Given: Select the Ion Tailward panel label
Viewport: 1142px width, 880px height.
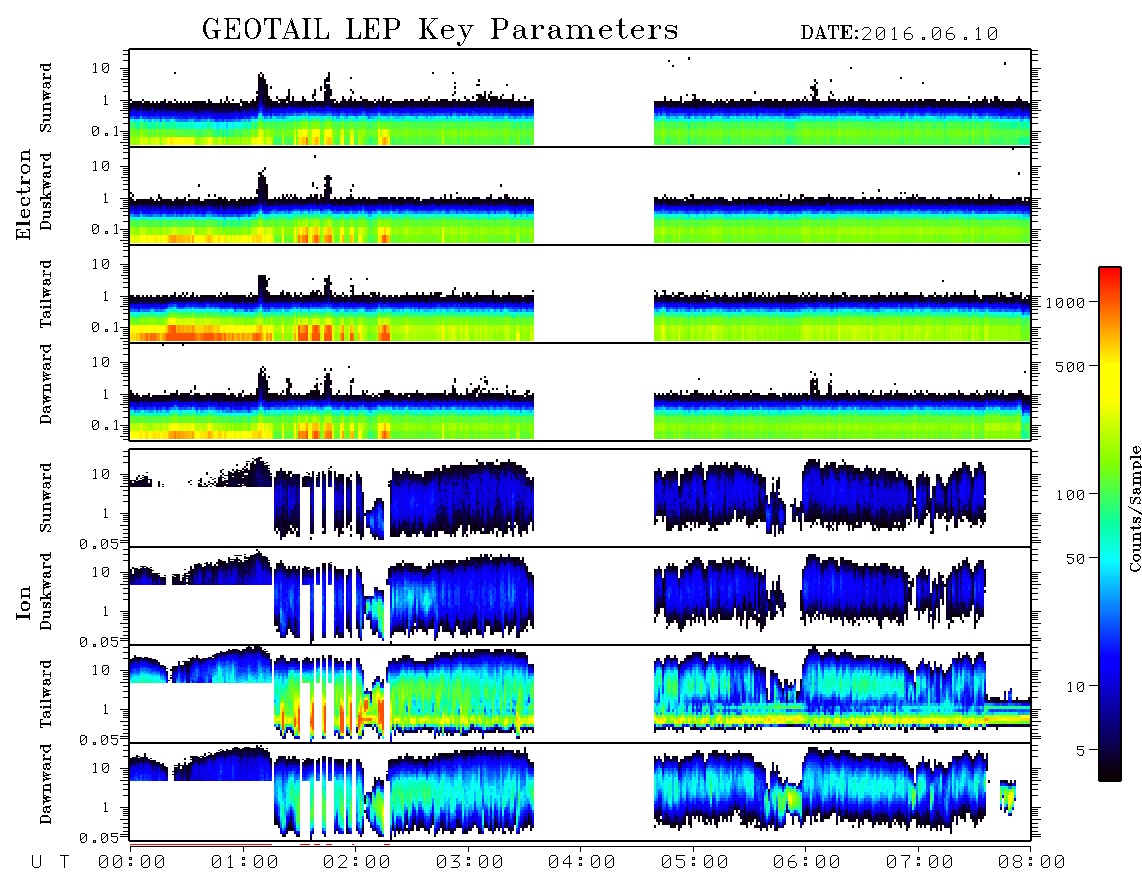Looking at the screenshot, I should pos(46,694).
